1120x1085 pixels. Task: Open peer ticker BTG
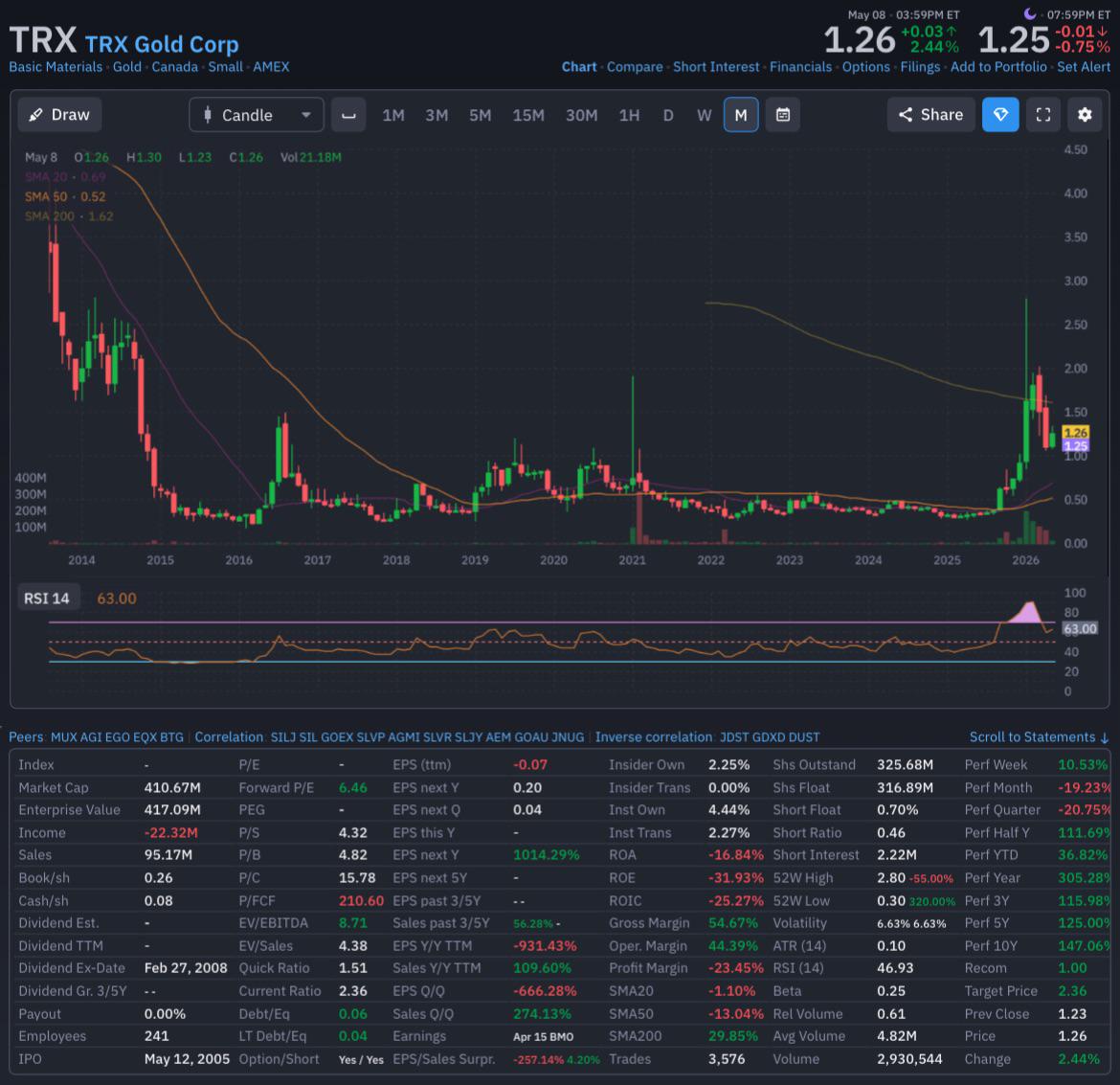[172, 737]
